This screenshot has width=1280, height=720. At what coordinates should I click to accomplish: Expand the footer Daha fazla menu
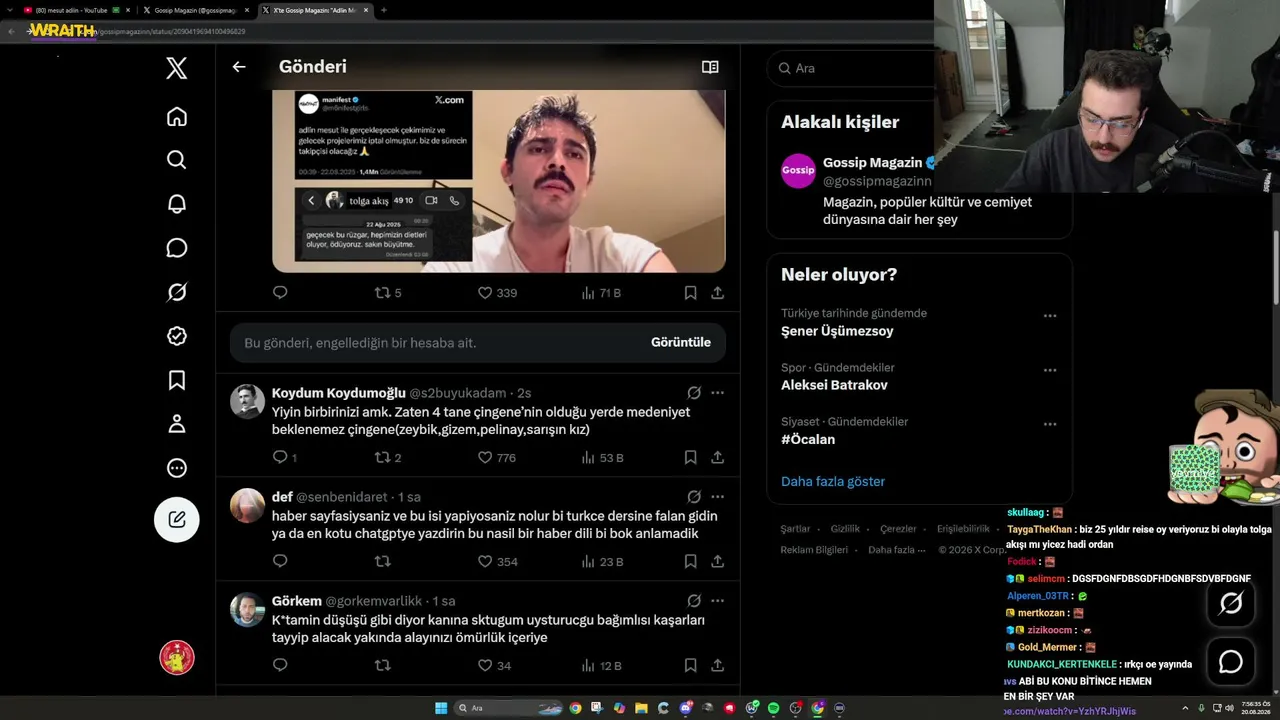pos(896,550)
